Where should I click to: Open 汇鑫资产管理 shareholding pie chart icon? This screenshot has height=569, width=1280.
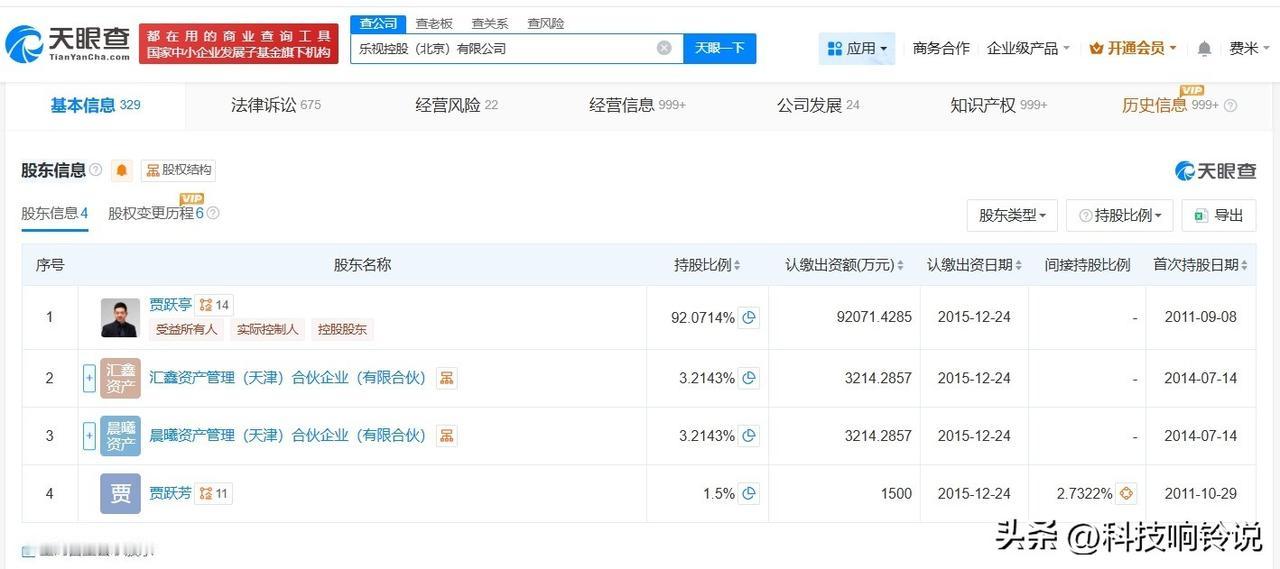click(x=749, y=378)
